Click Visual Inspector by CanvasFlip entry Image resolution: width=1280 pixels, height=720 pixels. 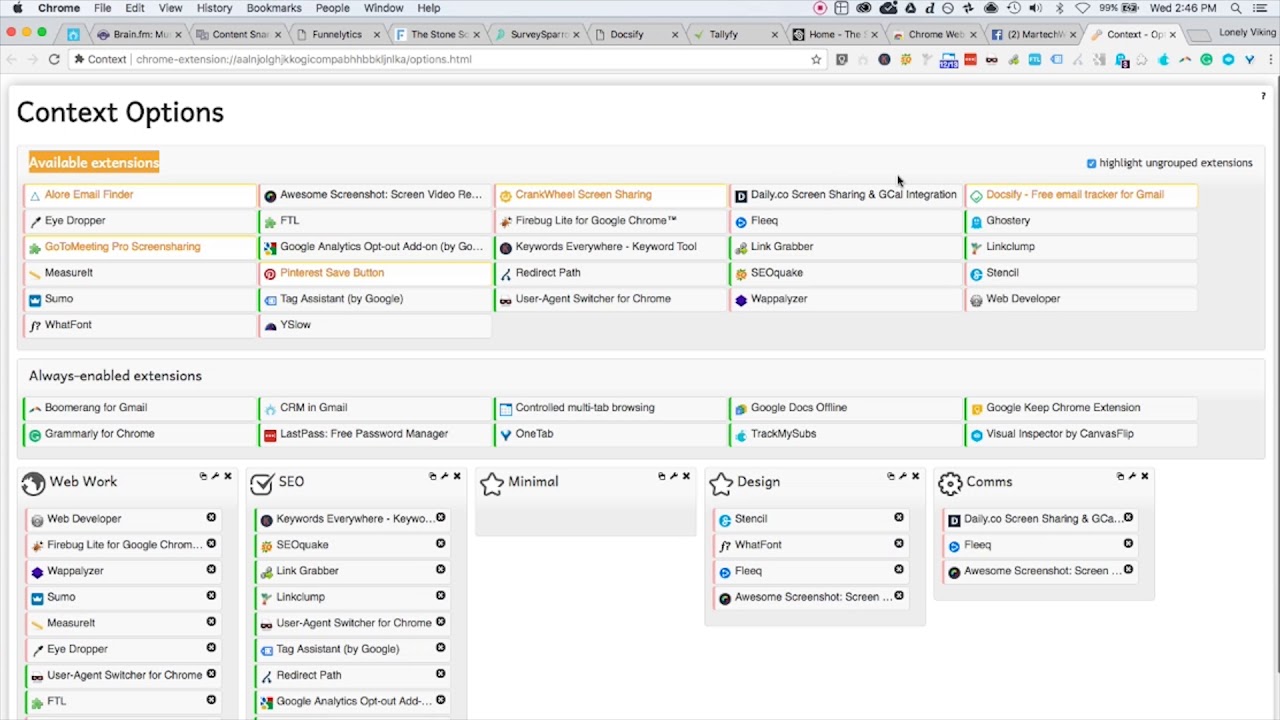click(x=1081, y=434)
